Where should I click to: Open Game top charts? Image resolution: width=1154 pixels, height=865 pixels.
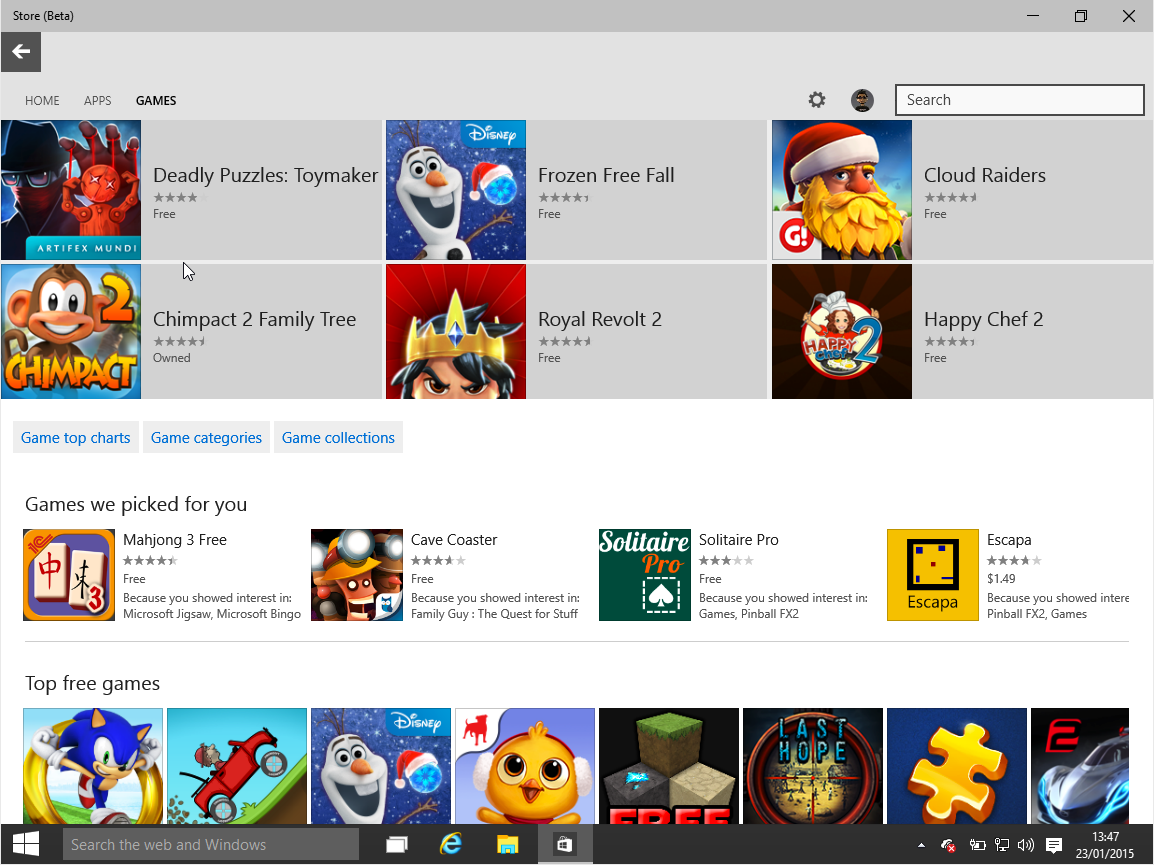click(75, 437)
